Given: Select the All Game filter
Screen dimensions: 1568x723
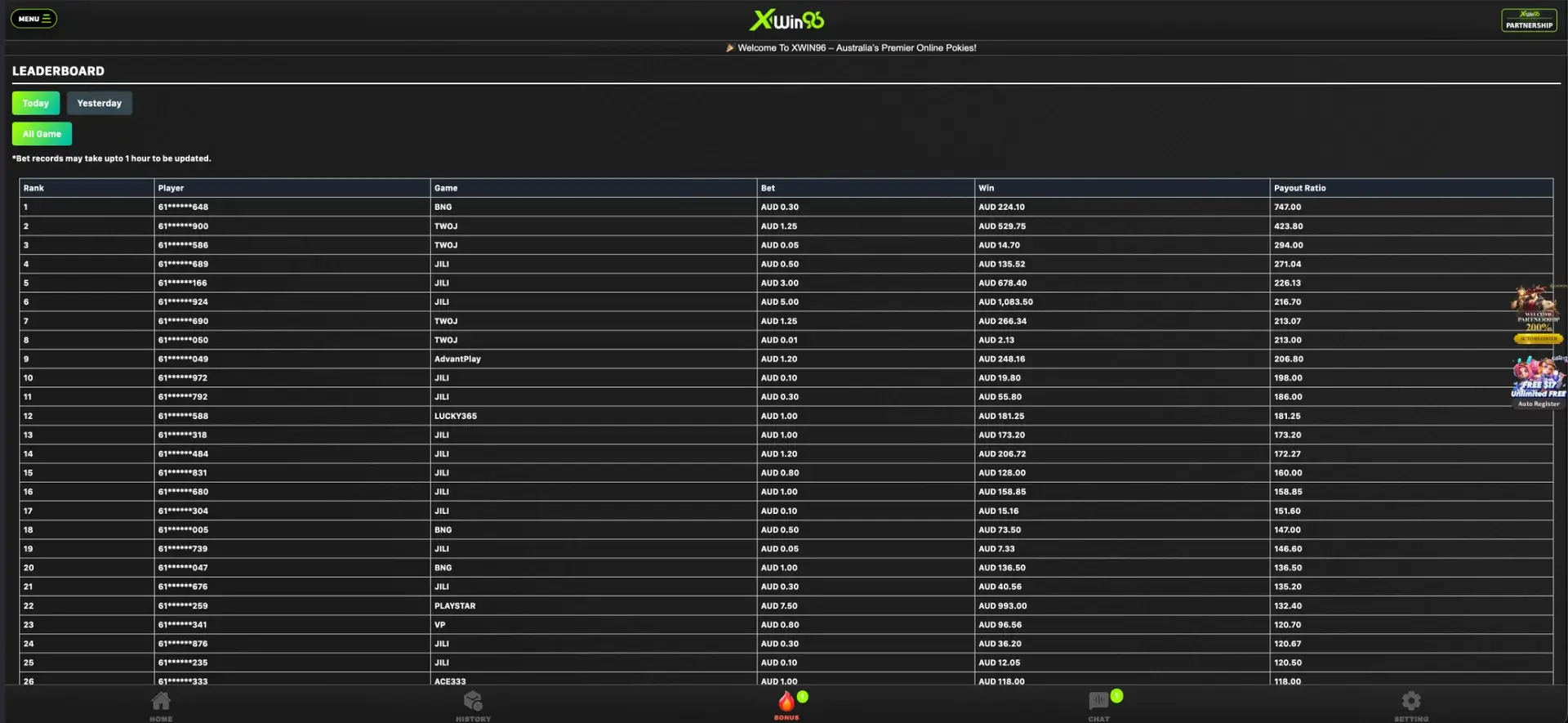Looking at the screenshot, I should point(42,134).
